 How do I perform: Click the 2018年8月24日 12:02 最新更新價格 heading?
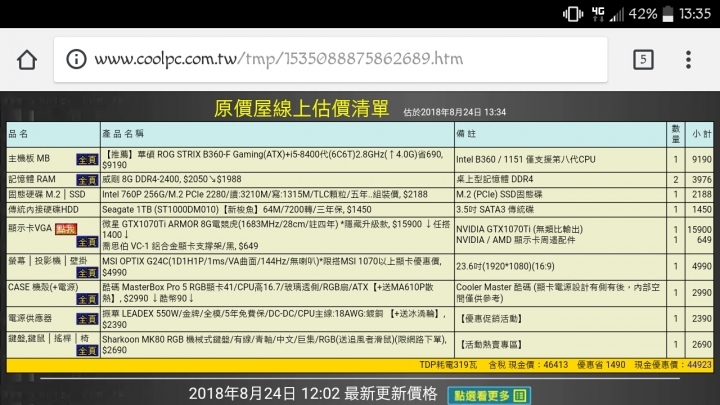(313, 394)
